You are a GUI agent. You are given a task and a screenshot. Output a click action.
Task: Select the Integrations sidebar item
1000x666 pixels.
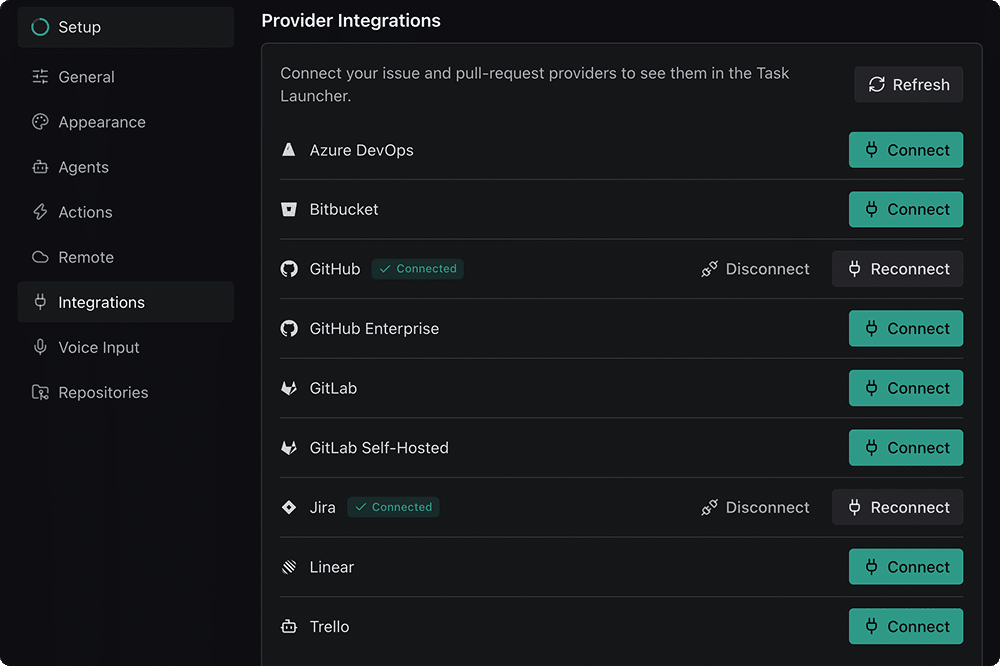click(x=126, y=302)
